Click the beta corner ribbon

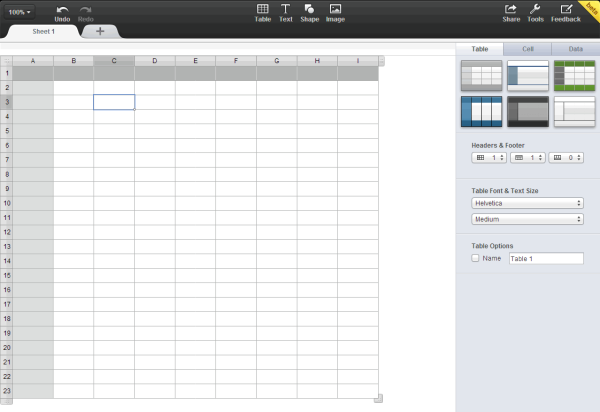(x=591, y=8)
